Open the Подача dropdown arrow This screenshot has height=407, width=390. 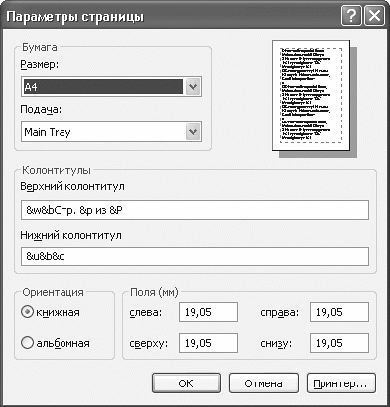[x=193, y=132]
